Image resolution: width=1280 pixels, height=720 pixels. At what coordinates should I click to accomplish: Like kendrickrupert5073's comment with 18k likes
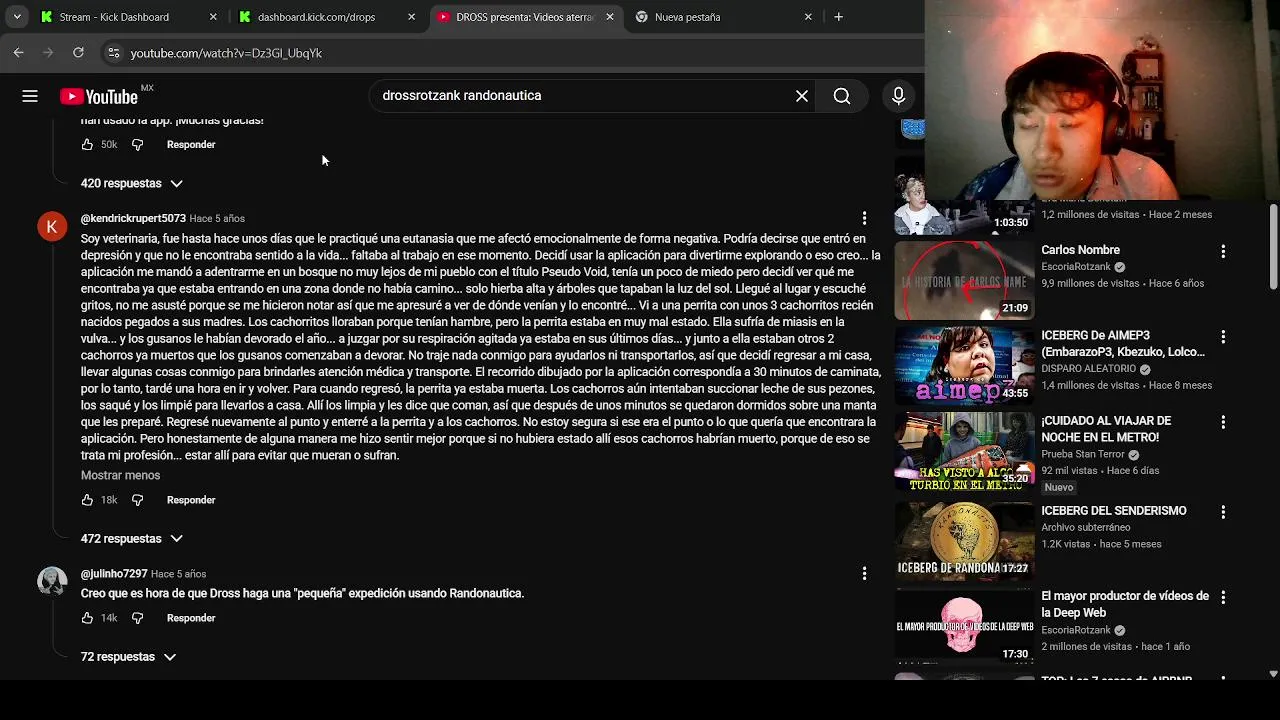[87, 500]
